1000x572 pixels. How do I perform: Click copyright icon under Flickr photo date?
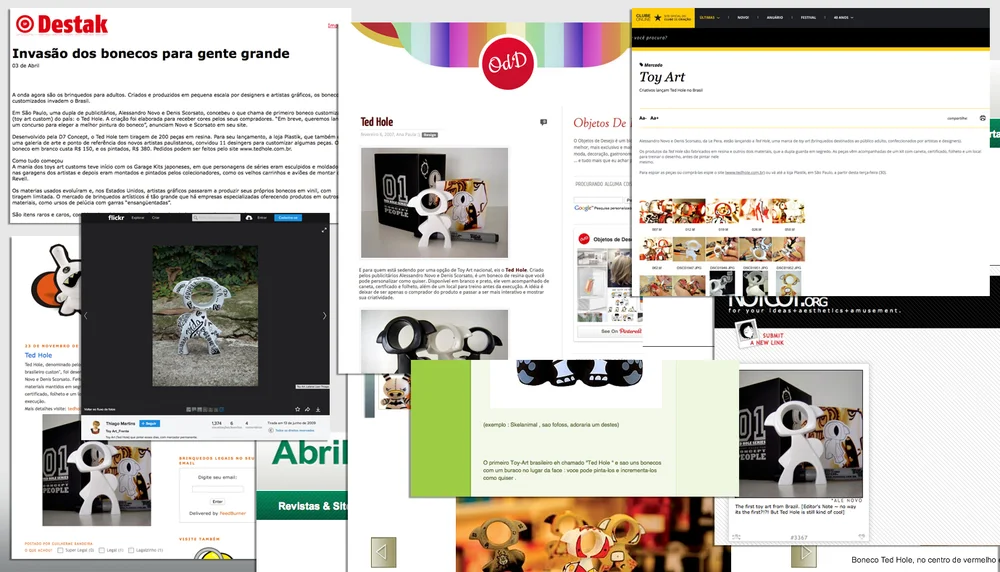[271, 430]
